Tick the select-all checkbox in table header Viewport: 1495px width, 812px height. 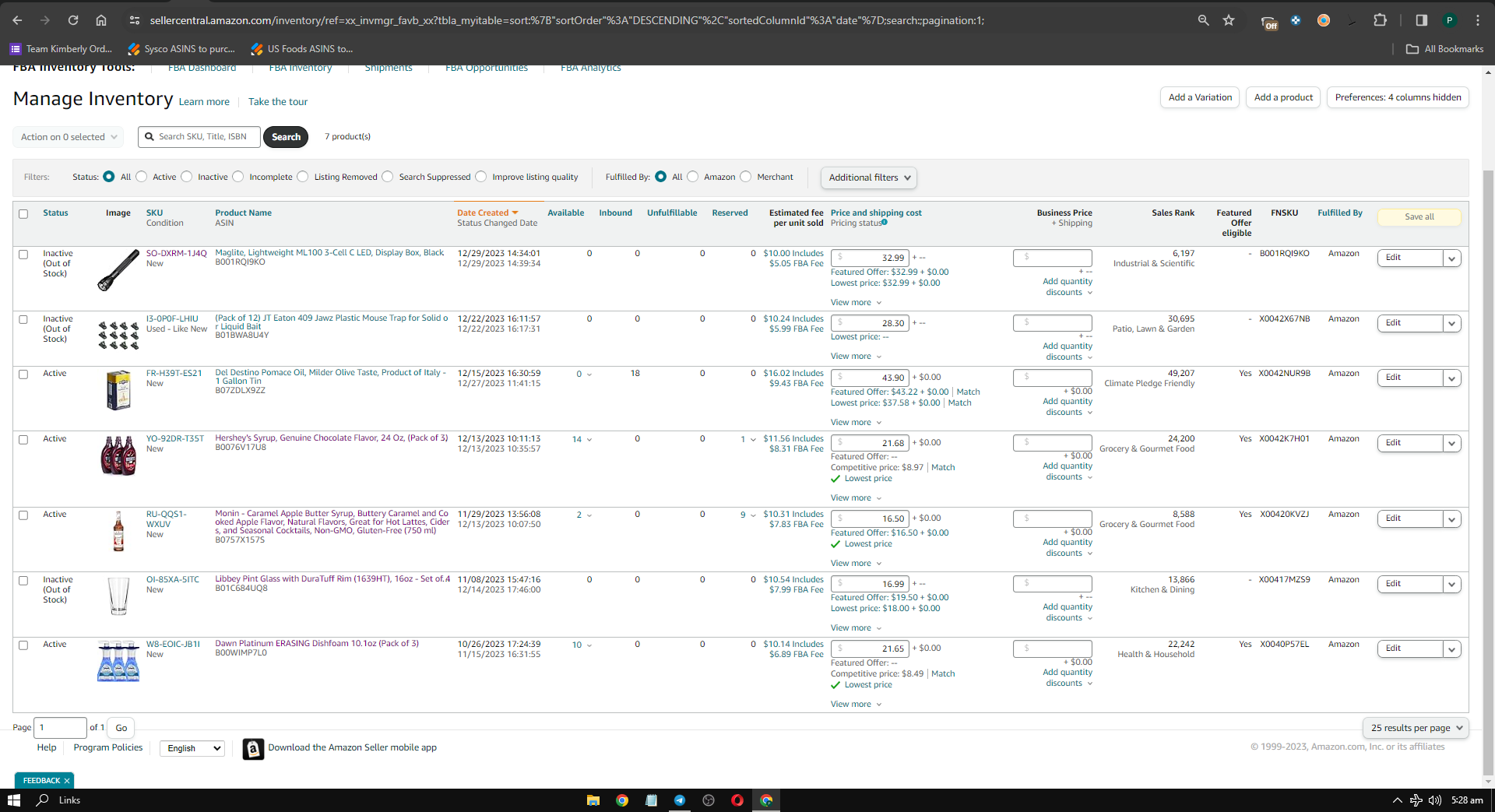[x=23, y=214]
